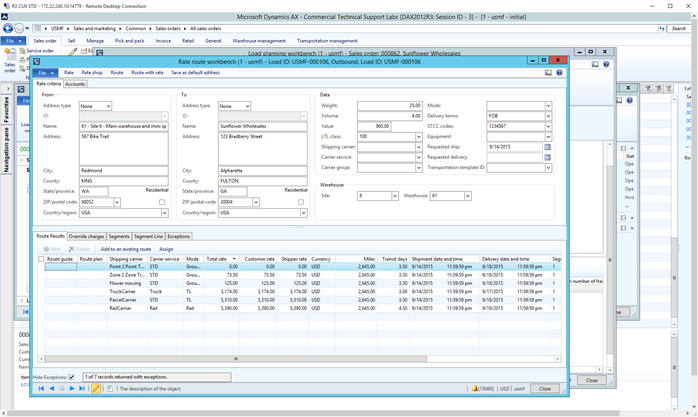
Task: Open calendar picker for Requested delivery date
Action: pyautogui.click(x=547, y=157)
